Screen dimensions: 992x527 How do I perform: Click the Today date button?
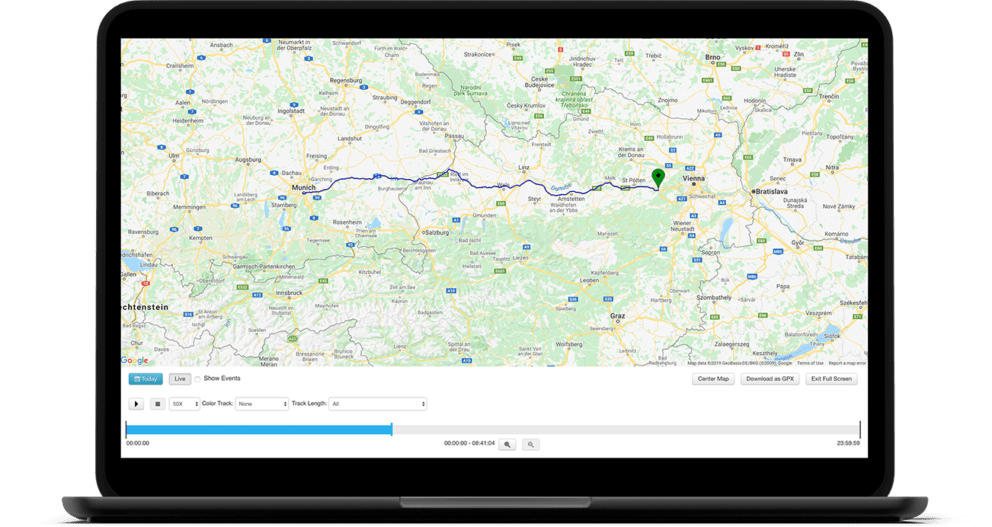(x=146, y=379)
